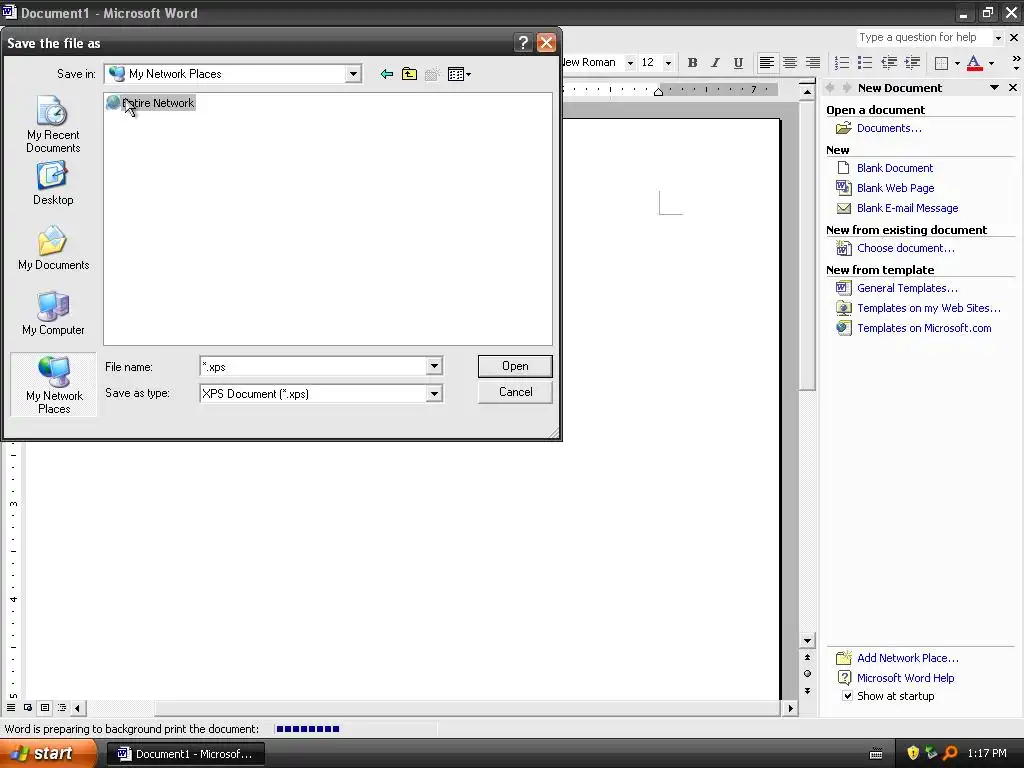Click the Back arrow in the save dialog
The width and height of the screenshot is (1024, 768).
387,74
